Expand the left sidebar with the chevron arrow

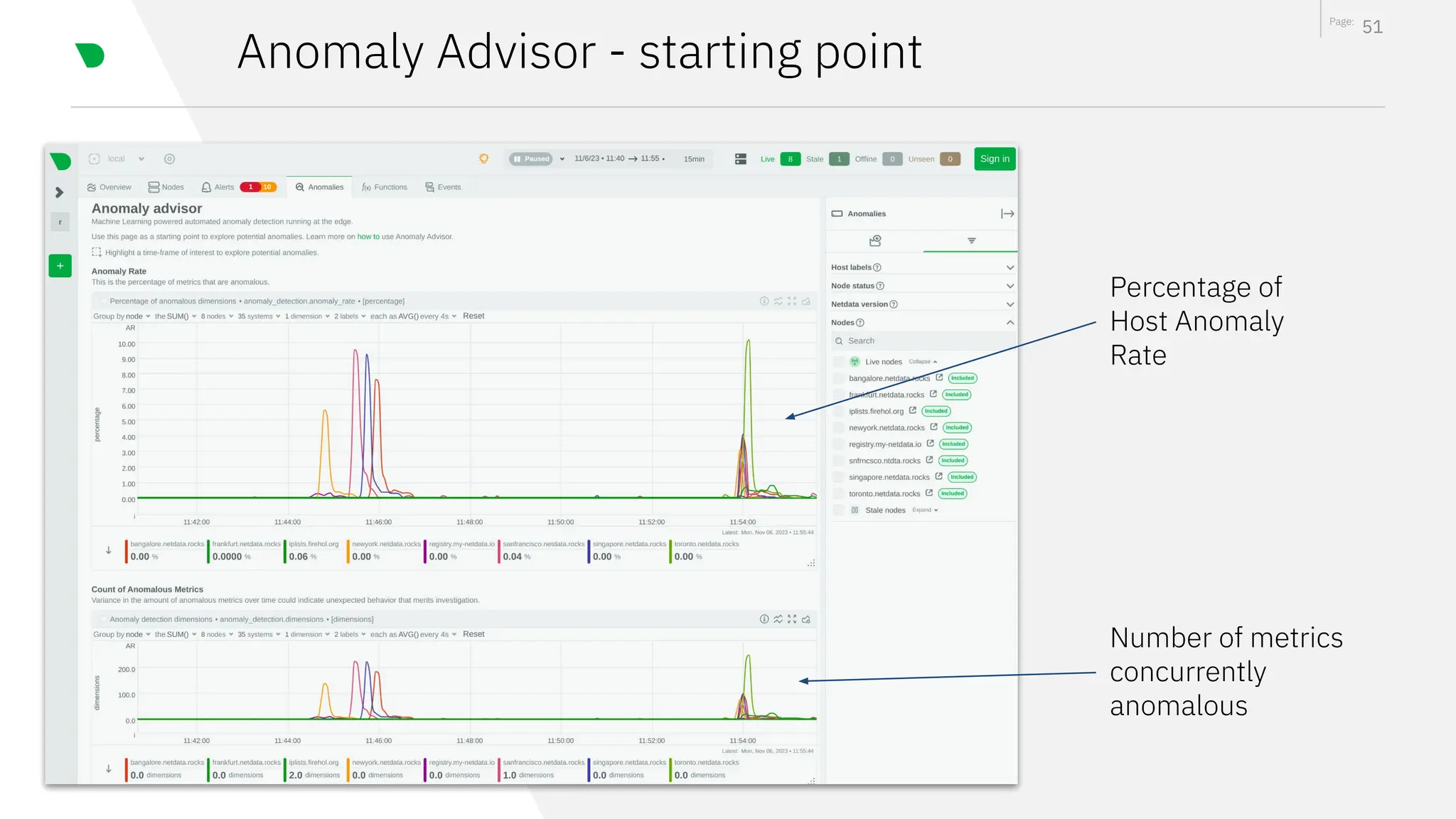click(x=60, y=193)
